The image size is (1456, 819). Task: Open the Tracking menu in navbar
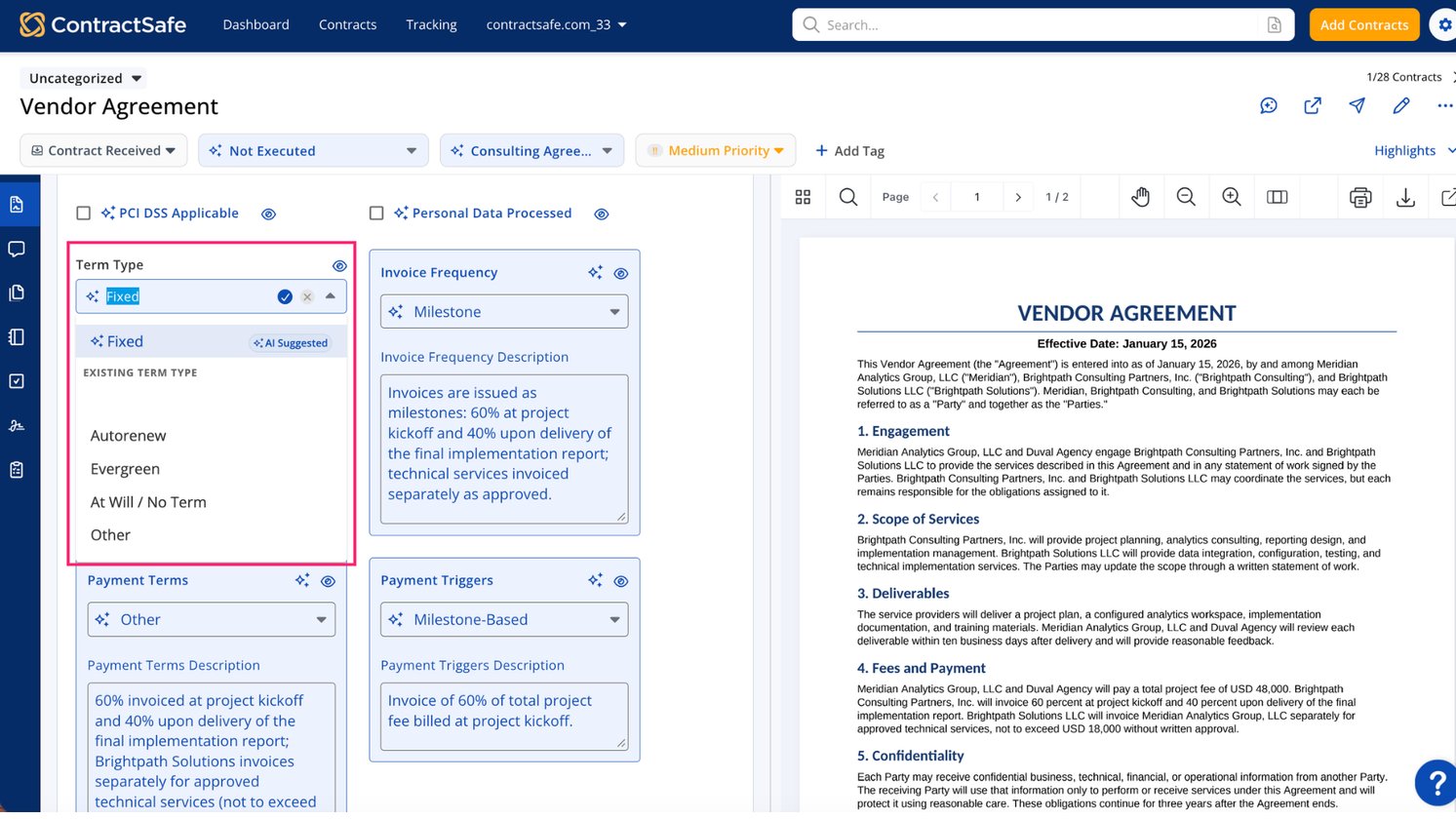pyautogui.click(x=431, y=24)
